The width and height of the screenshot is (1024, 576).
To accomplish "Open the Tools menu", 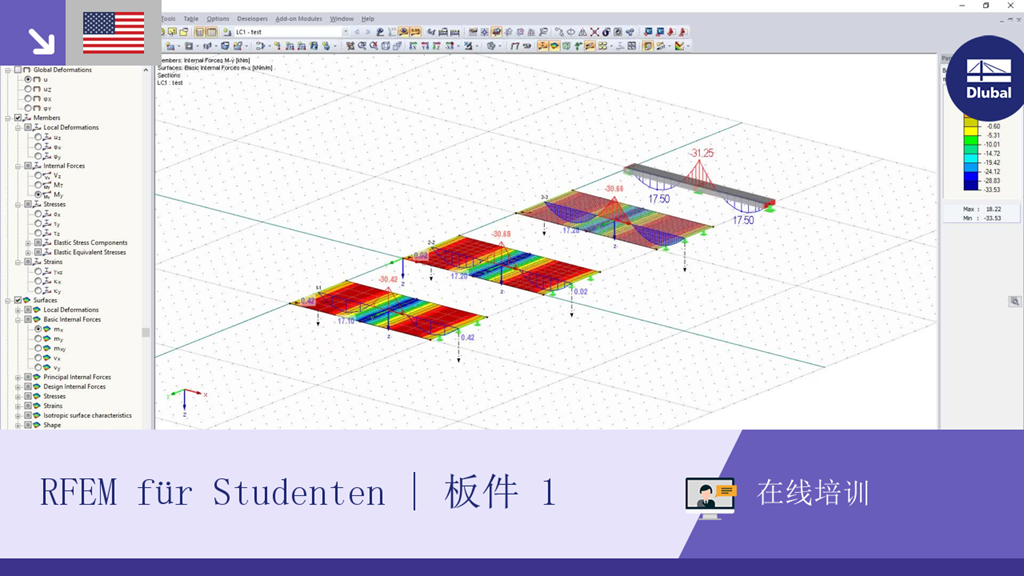I will point(168,19).
